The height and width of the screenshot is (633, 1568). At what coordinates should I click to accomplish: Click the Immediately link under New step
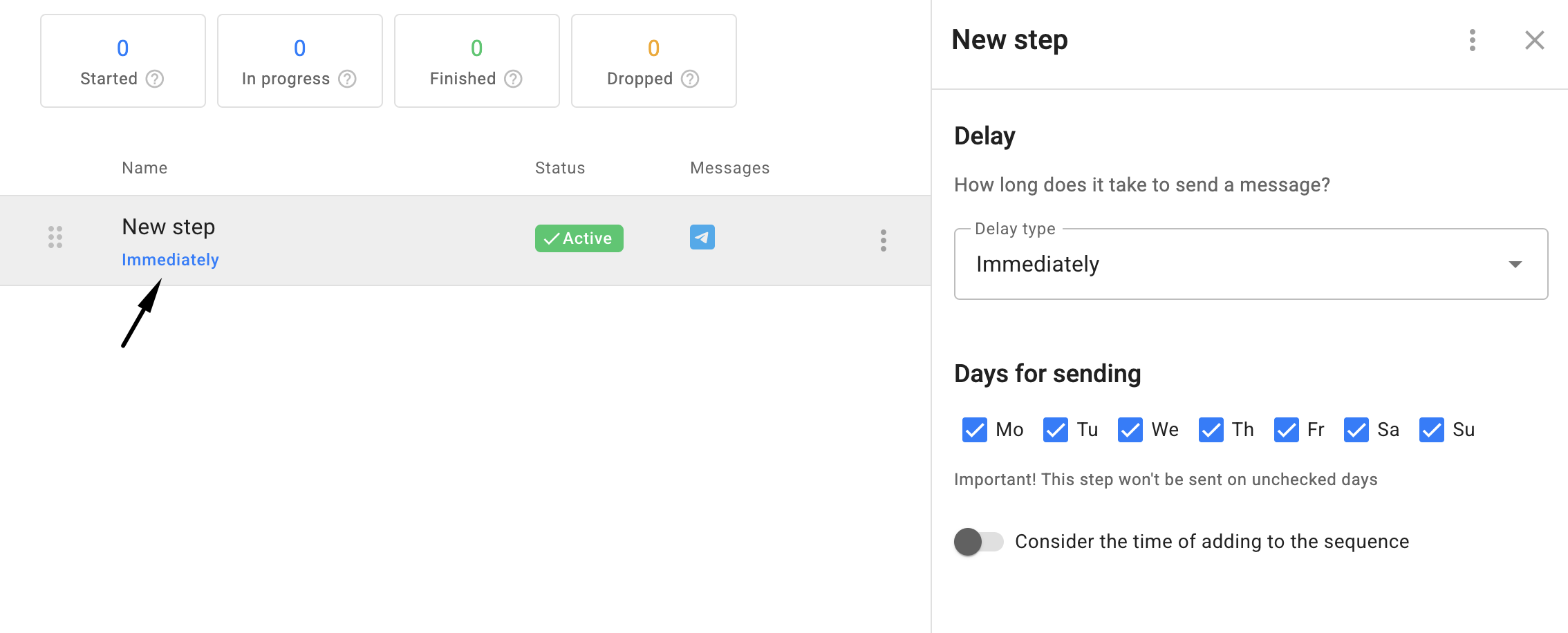point(170,260)
